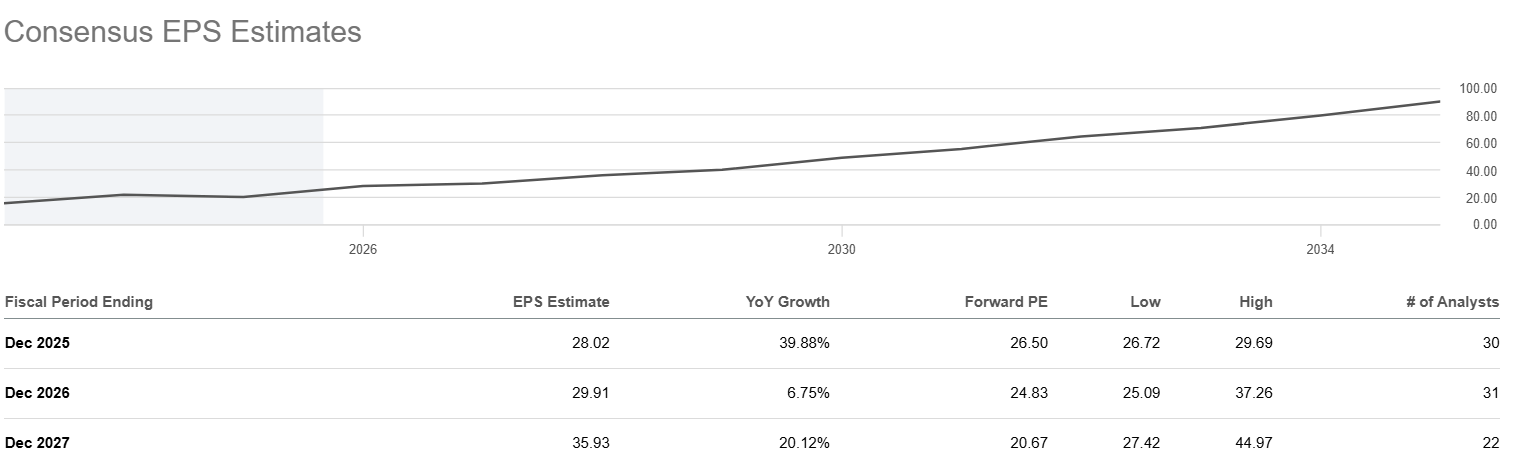Image resolution: width=1522 pixels, height=463 pixels.
Task: Click the 22 analysts count for 2027
Action: (1491, 443)
